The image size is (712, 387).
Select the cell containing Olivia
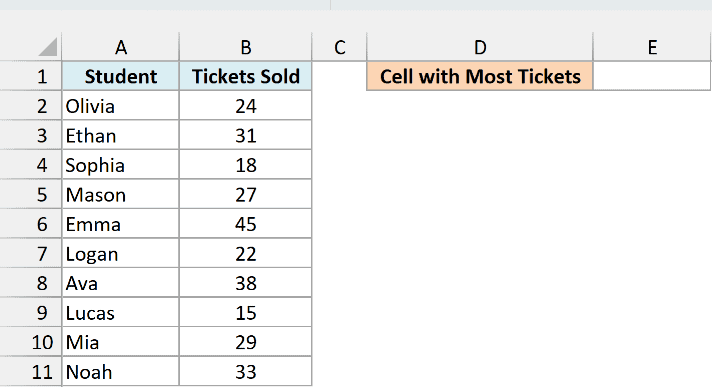pyautogui.click(x=120, y=105)
